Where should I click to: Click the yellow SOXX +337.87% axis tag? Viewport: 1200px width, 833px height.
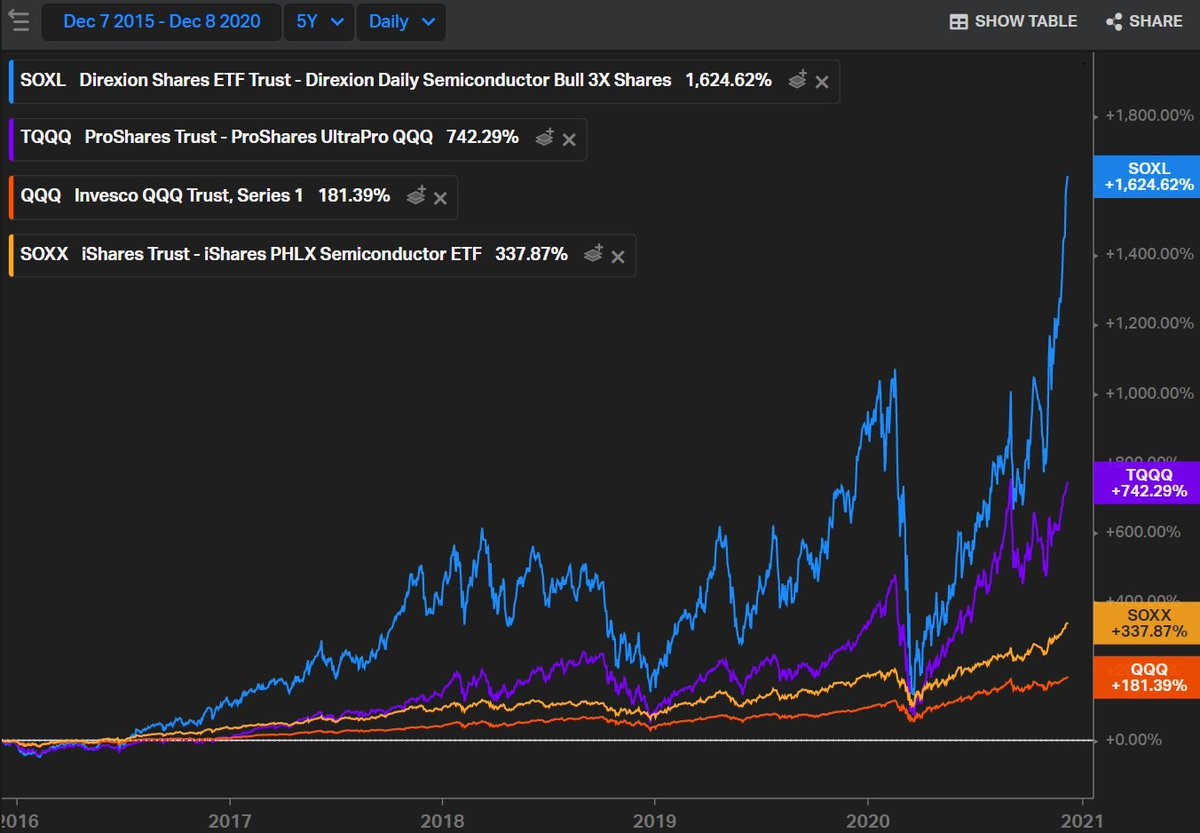coord(1148,623)
